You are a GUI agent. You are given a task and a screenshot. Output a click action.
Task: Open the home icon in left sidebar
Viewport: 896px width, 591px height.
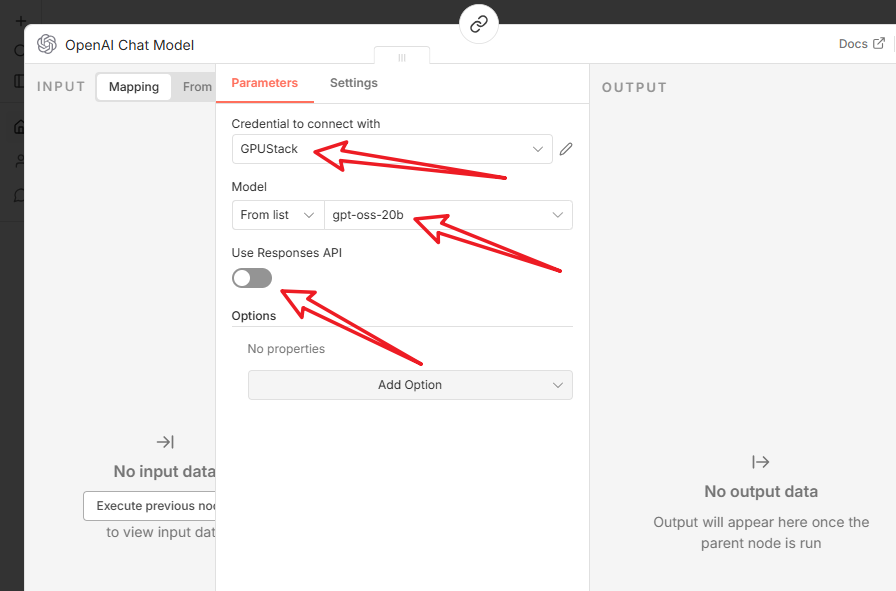(x=19, y=127)
